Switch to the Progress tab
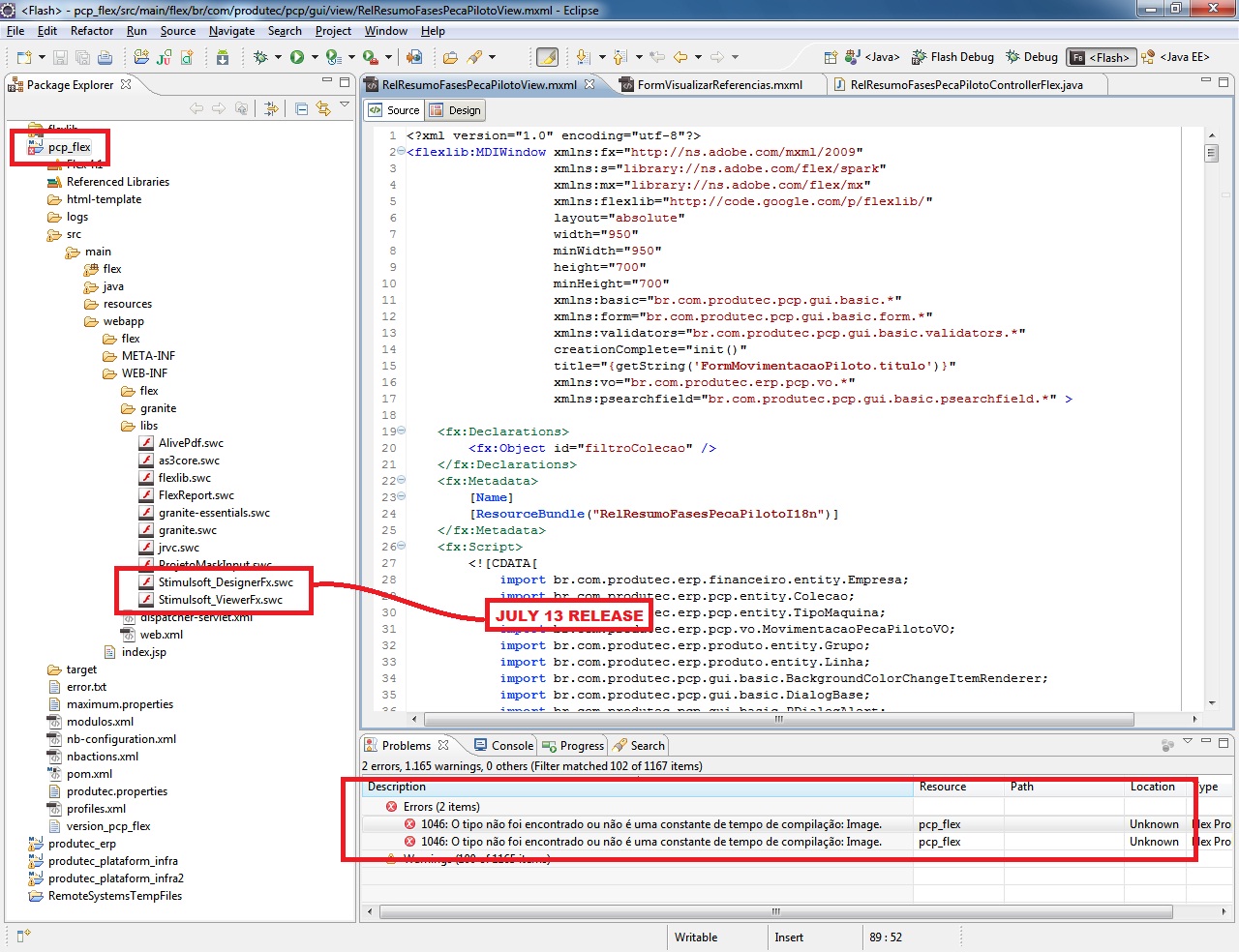This screenshot has width=1239, height=952. pyautogui.click(x=573, y=746)
